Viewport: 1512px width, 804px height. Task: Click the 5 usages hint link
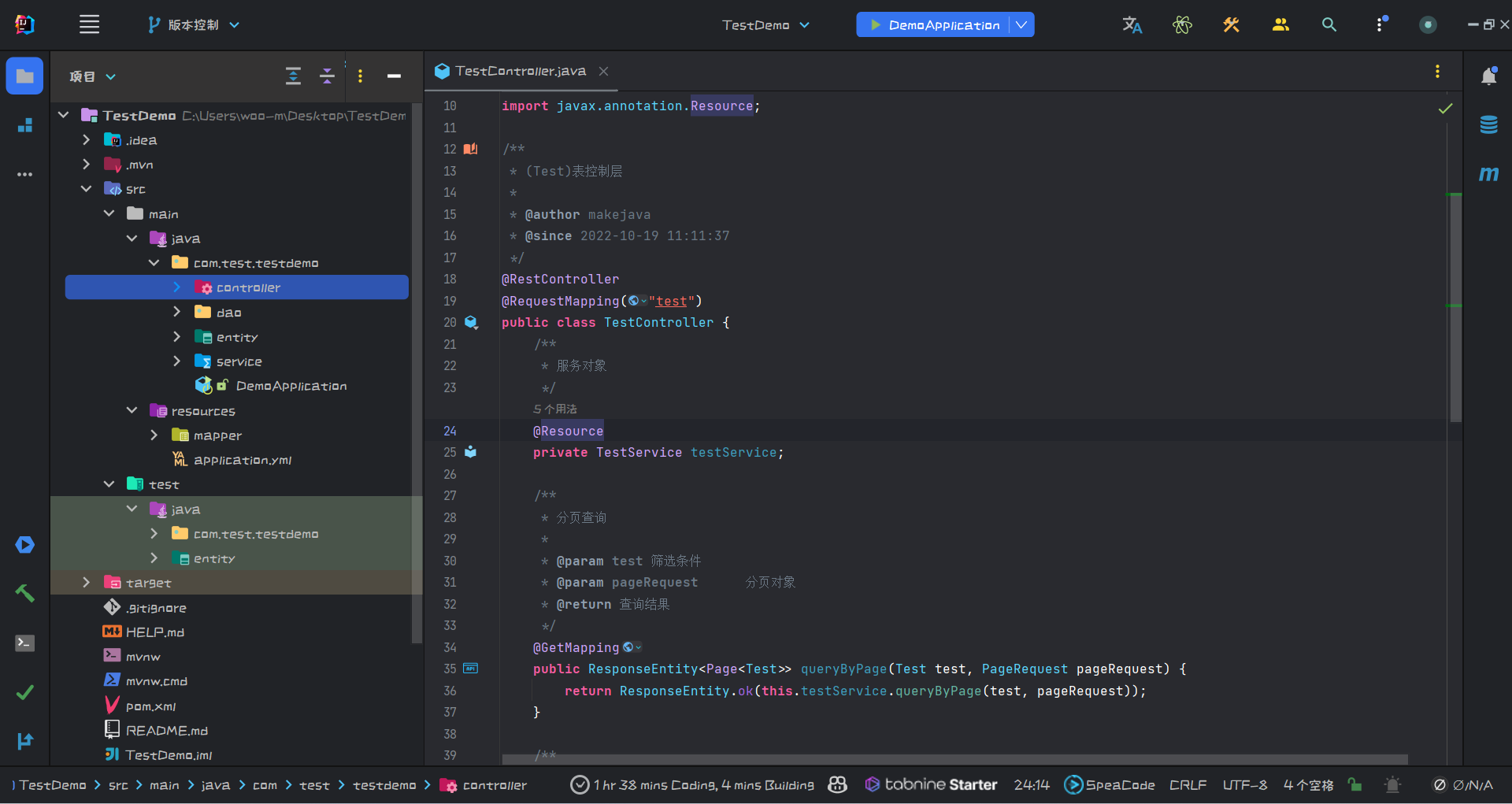(555, 409)
